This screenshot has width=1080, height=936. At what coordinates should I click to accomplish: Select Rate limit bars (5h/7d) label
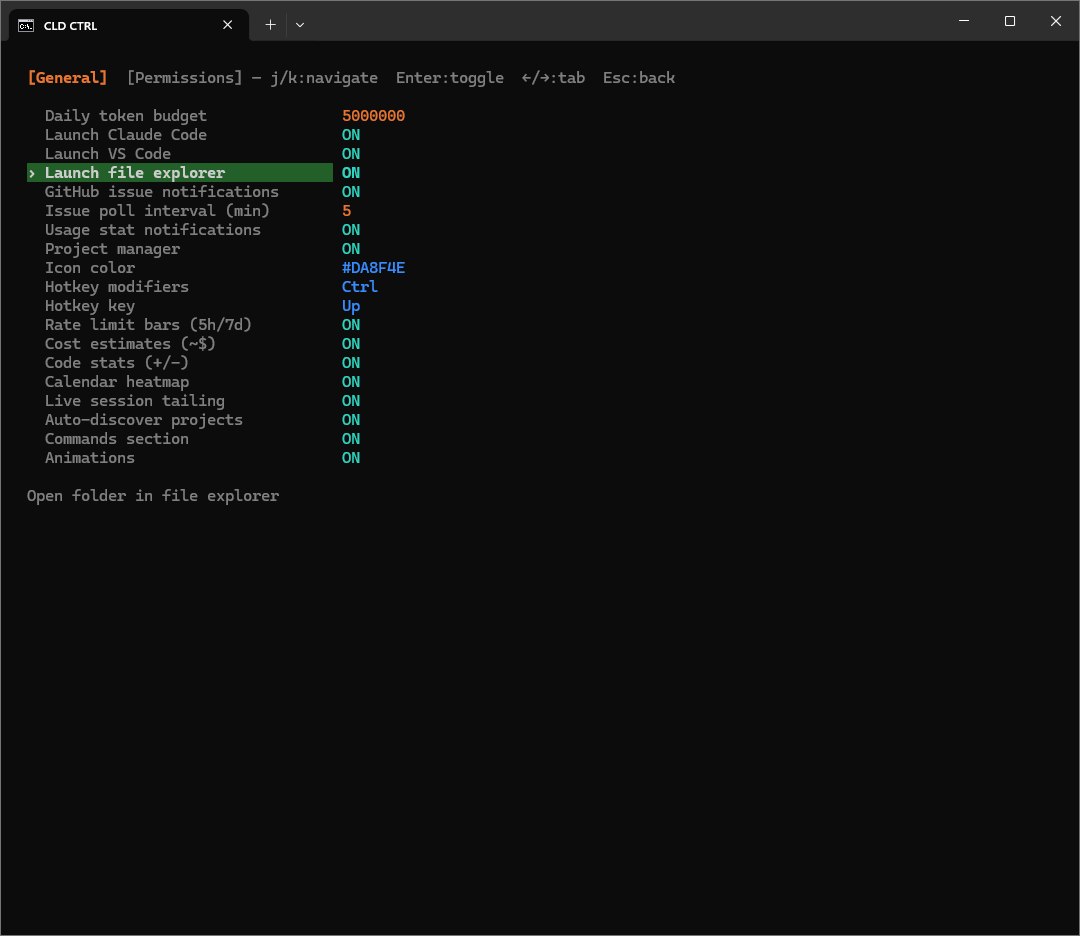pos(148,325)
